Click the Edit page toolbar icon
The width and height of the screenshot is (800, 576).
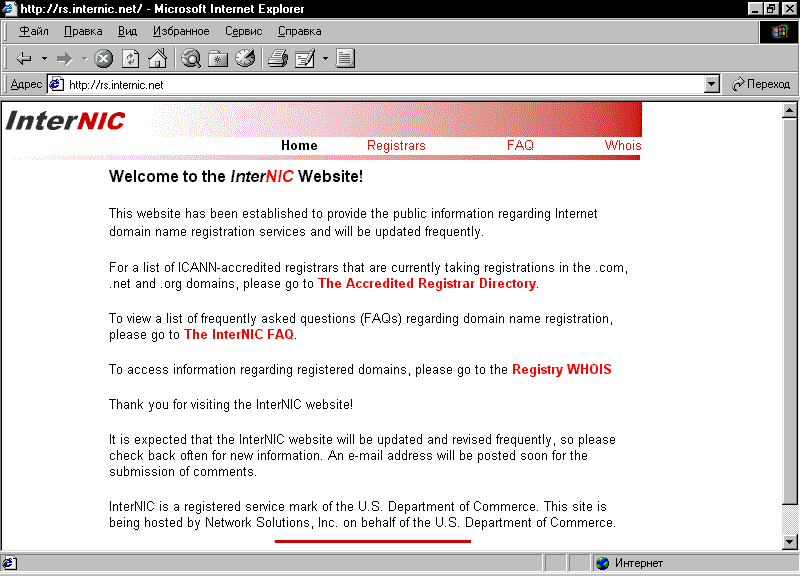(x=305, y=59)
